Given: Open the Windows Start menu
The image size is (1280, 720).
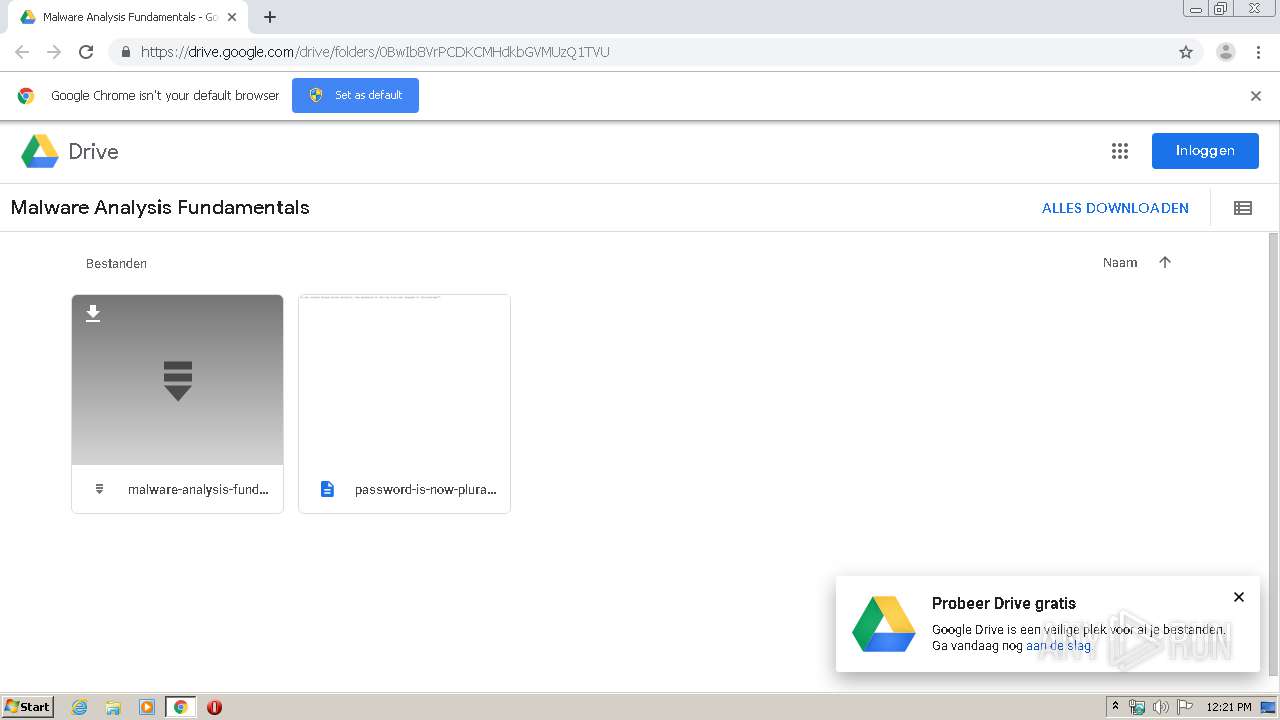Looking at the screenshot, I should (x=28, y=707).
